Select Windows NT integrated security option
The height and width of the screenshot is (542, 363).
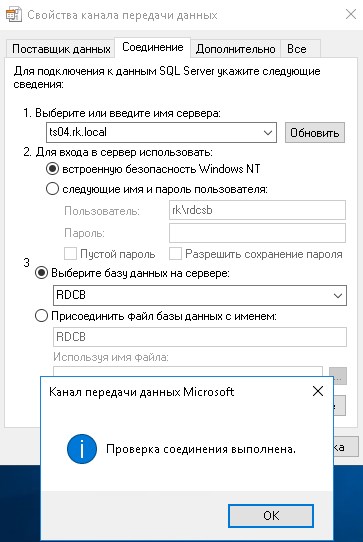pos(52,169)
